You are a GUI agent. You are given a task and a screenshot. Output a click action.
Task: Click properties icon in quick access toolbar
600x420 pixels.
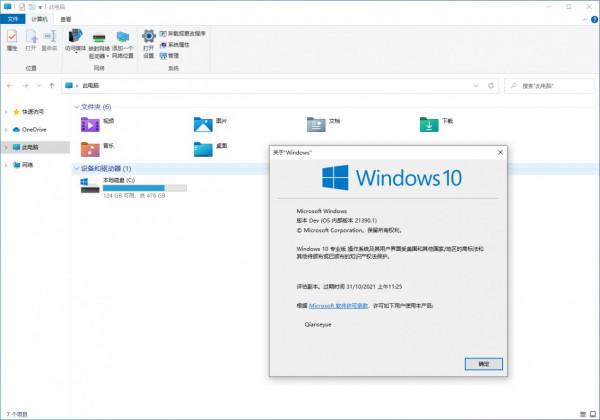22,7
